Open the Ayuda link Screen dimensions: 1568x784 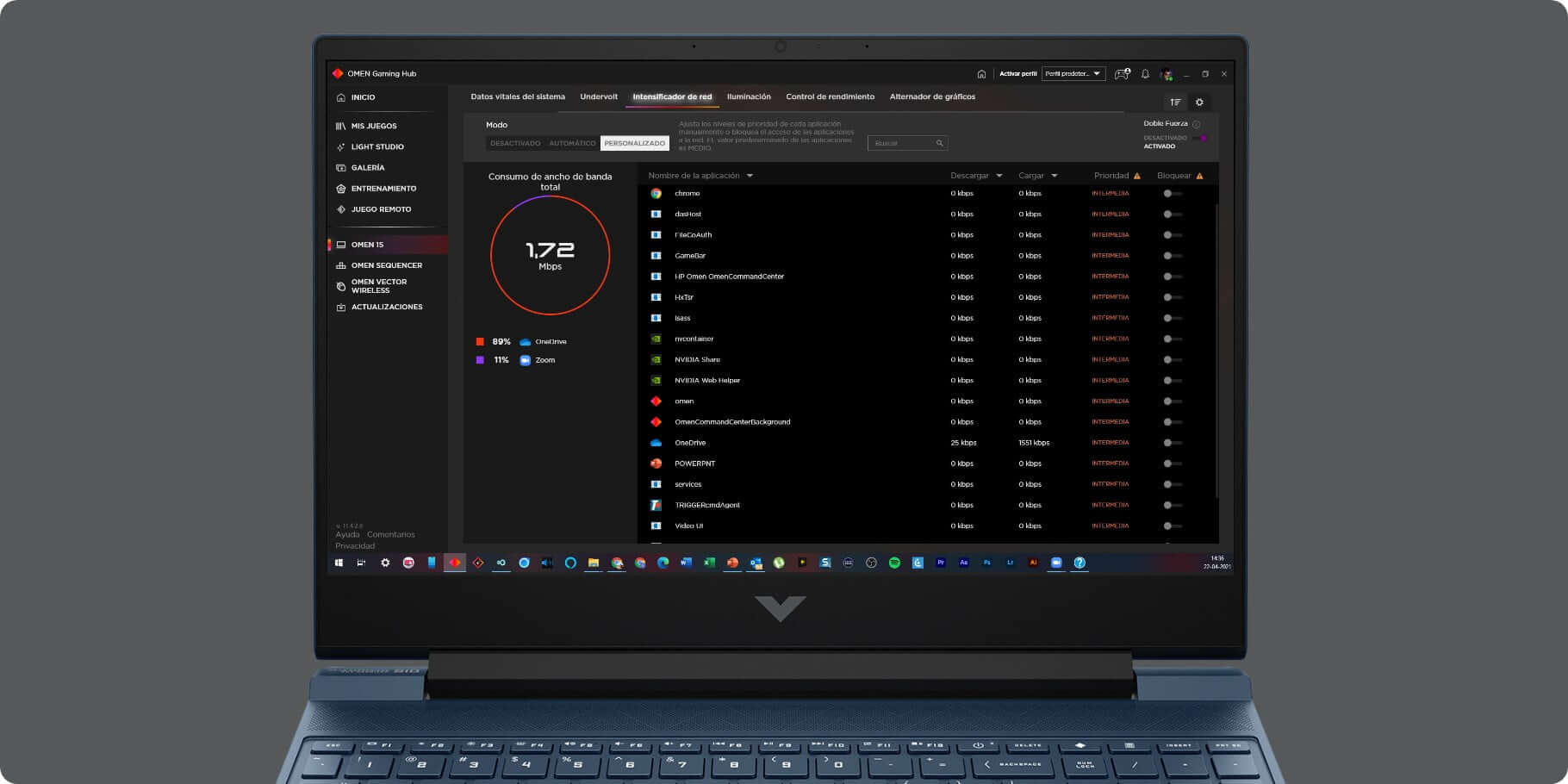pos(347,535)
